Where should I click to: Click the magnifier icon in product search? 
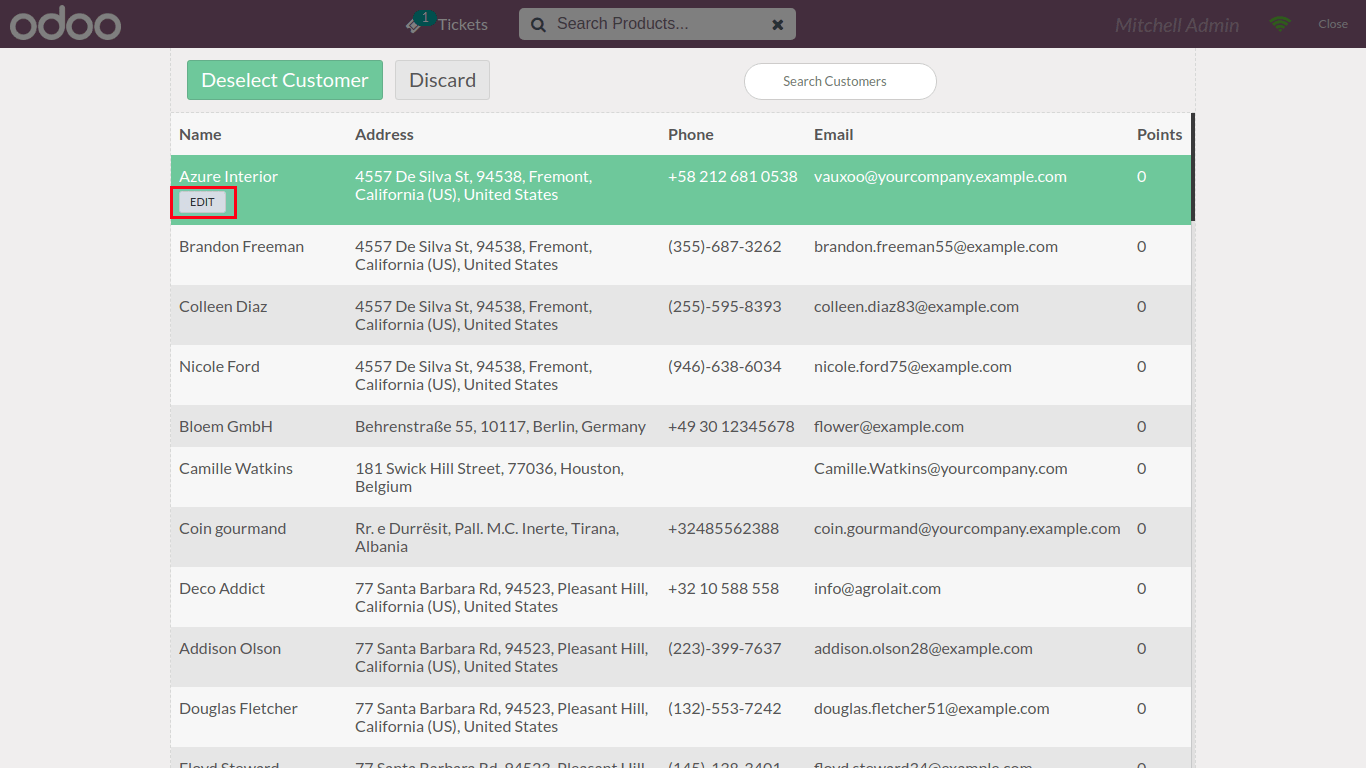click(x=538, y=25)
